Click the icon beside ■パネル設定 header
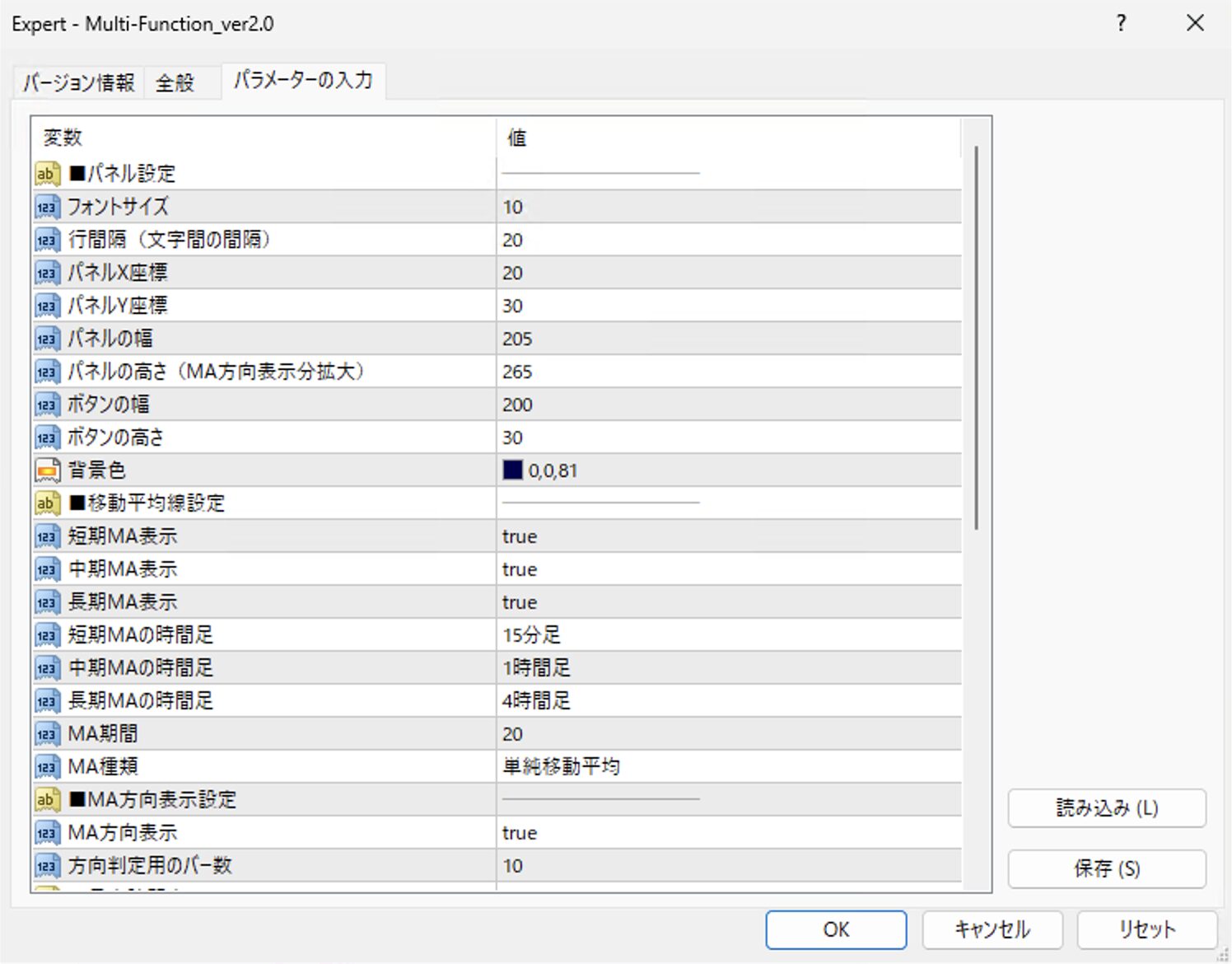Screen dimensions: 1232x964 coord(47,174)
